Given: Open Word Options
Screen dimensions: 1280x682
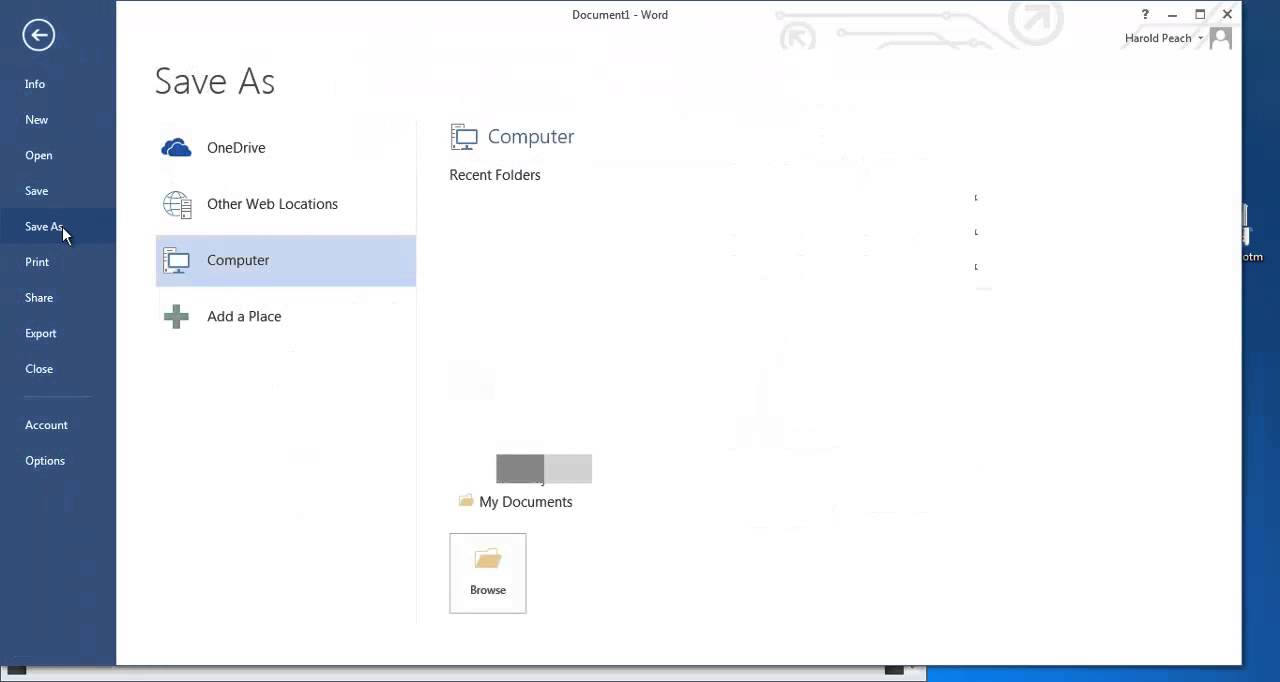Looking at the screenshot, I should (45, 461).
